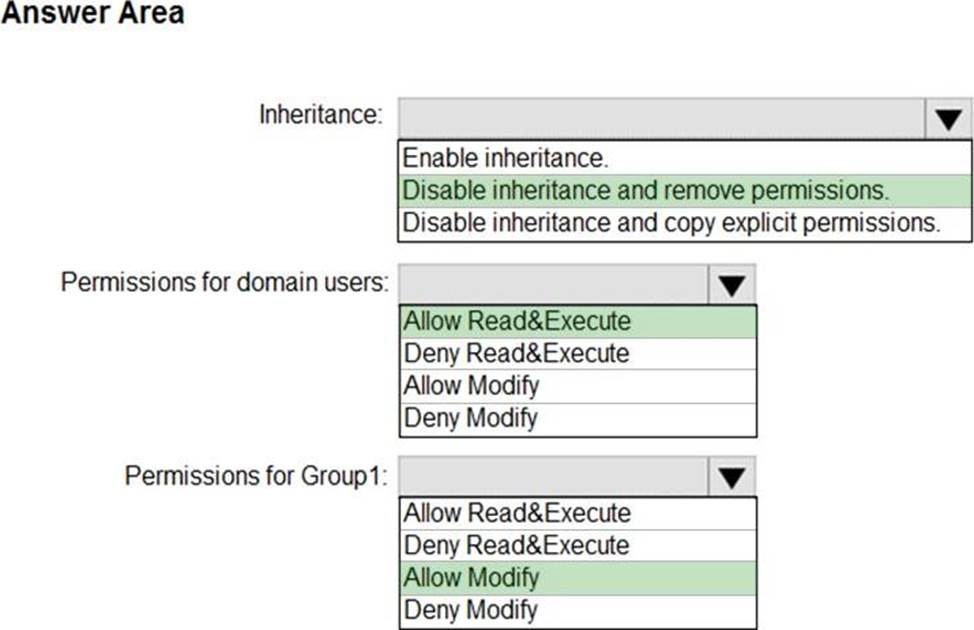Image resolution: width=974 pixels, height=630 pixels.
Task: Click the 'Permissions for domain users:' label
Action: [225, 282]
